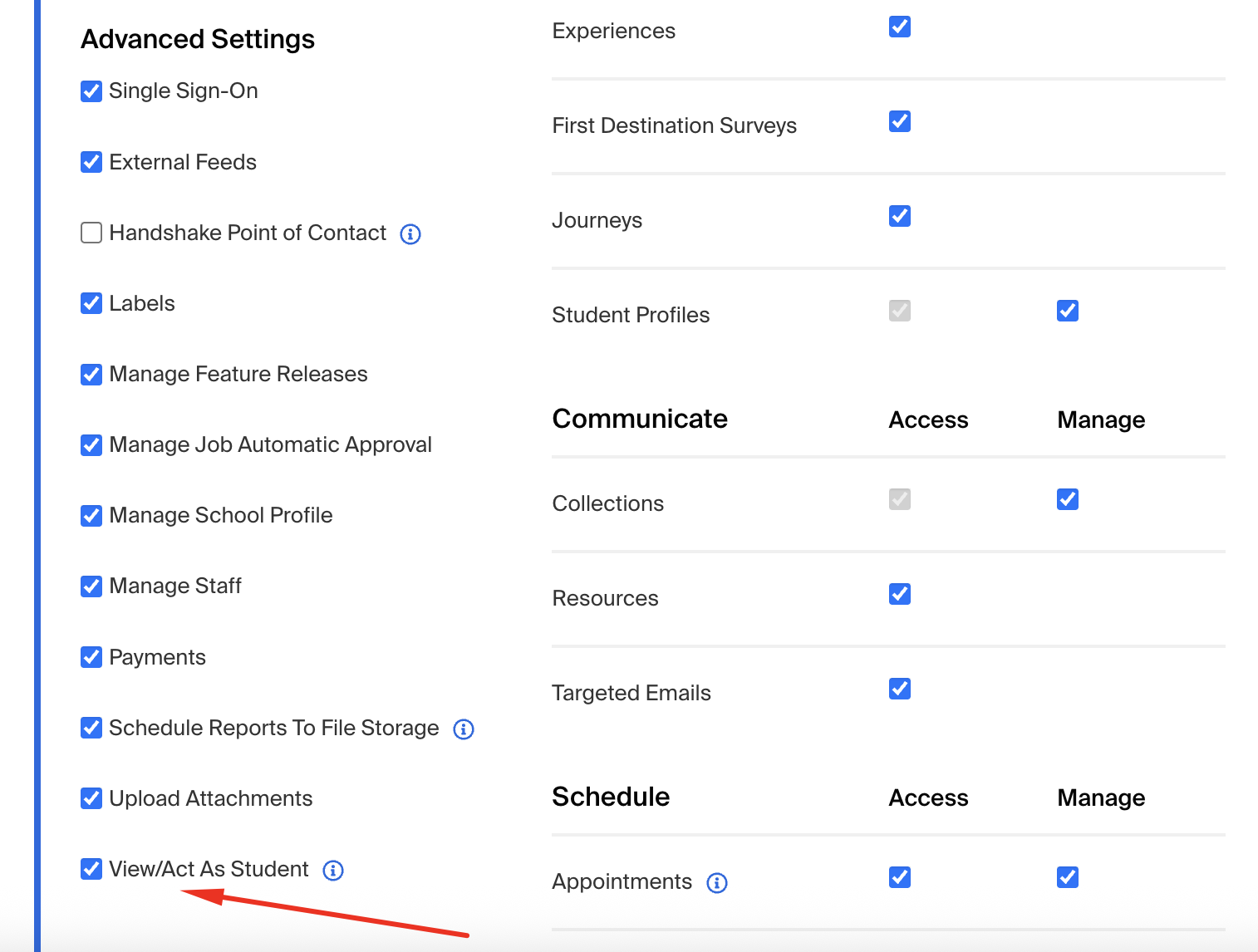Click the Resources row label

point(606,598)
